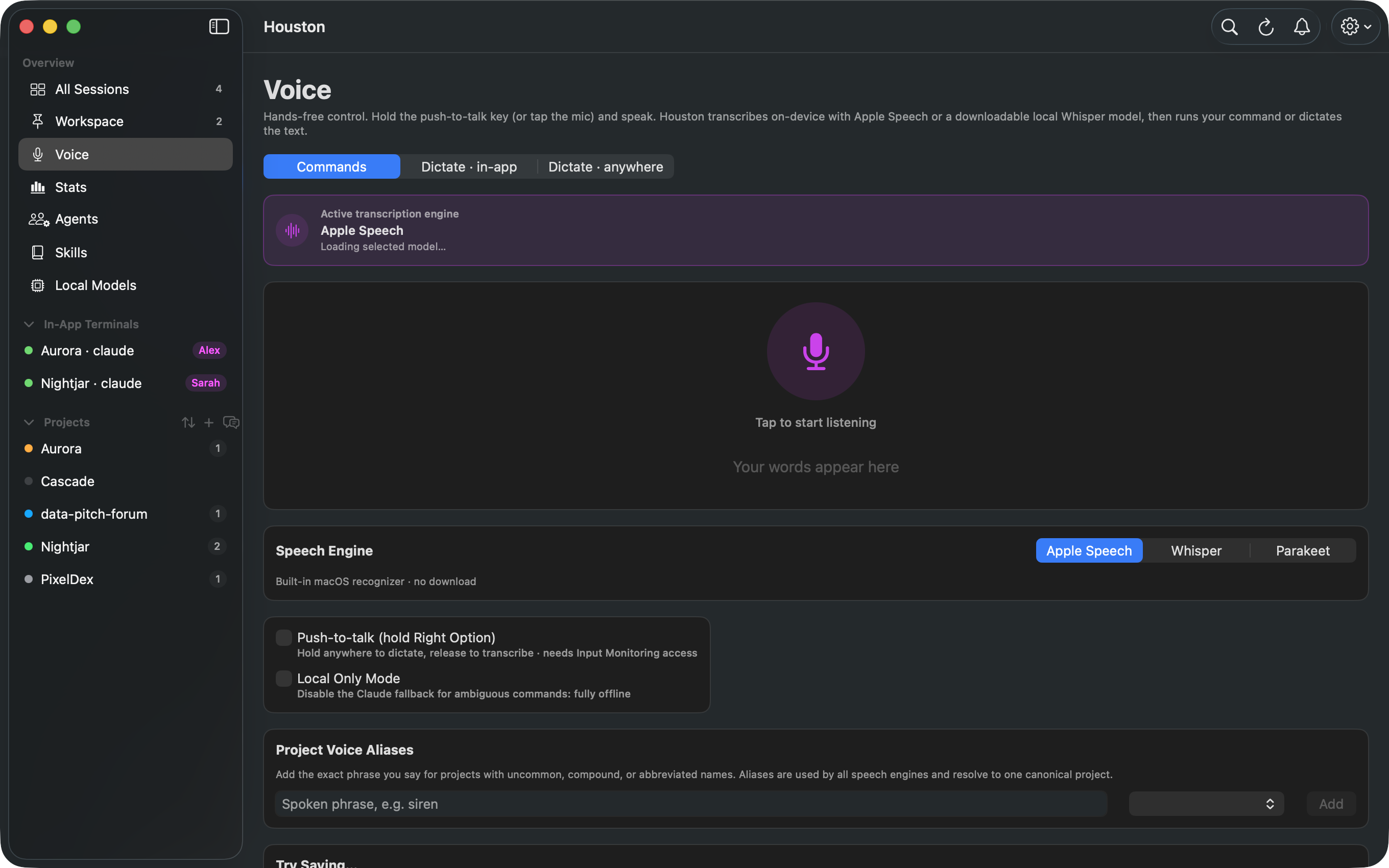Click the chat bubbles icon beside Projects
1389x868 pixels.
[231, 423]
